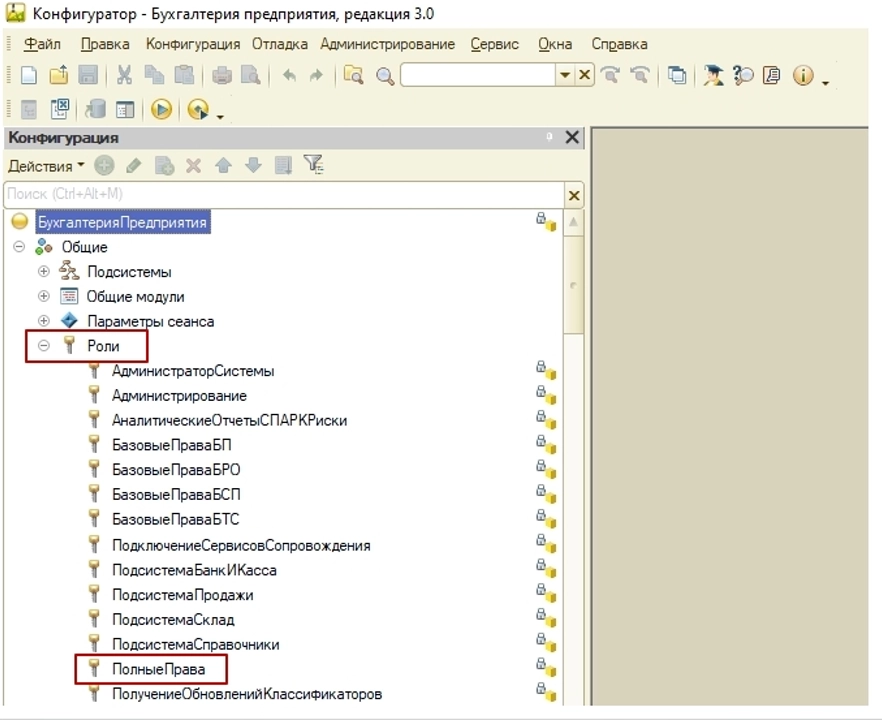Select the ПодсистемаБанкИКасса role
The width and height of the screenshot is (882, 720).
(x=194, y=570)
